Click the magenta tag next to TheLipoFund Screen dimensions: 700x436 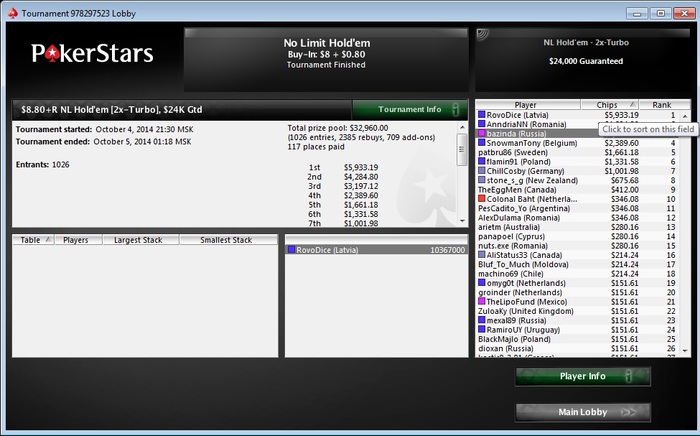tap(482, 302)
